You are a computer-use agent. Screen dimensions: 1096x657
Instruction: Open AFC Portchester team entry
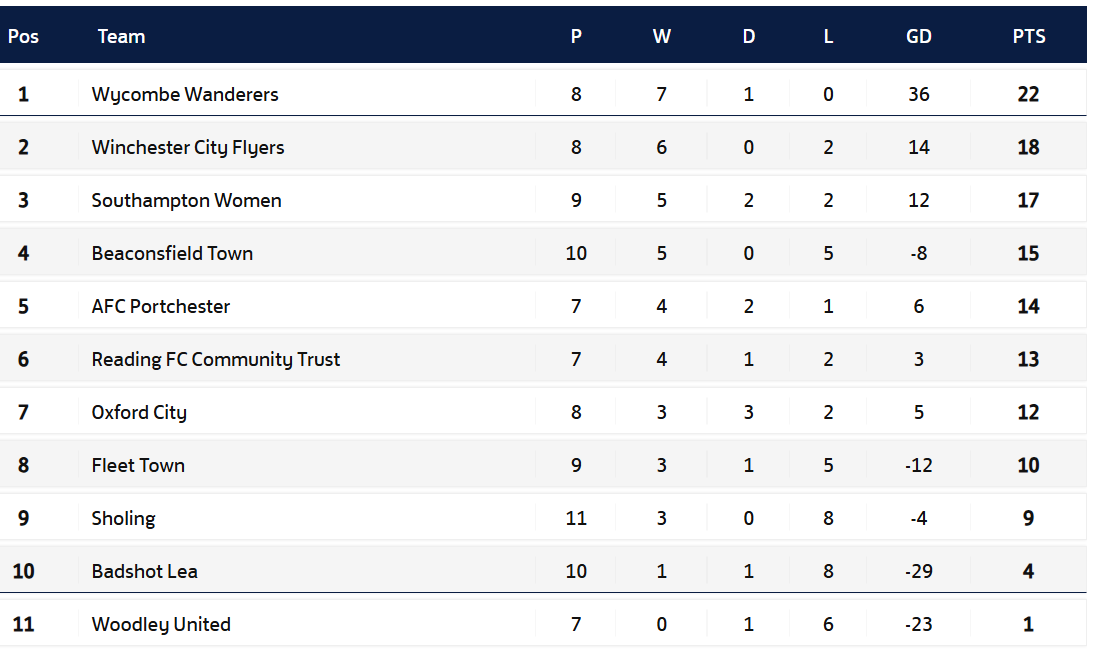pos(161,306)
